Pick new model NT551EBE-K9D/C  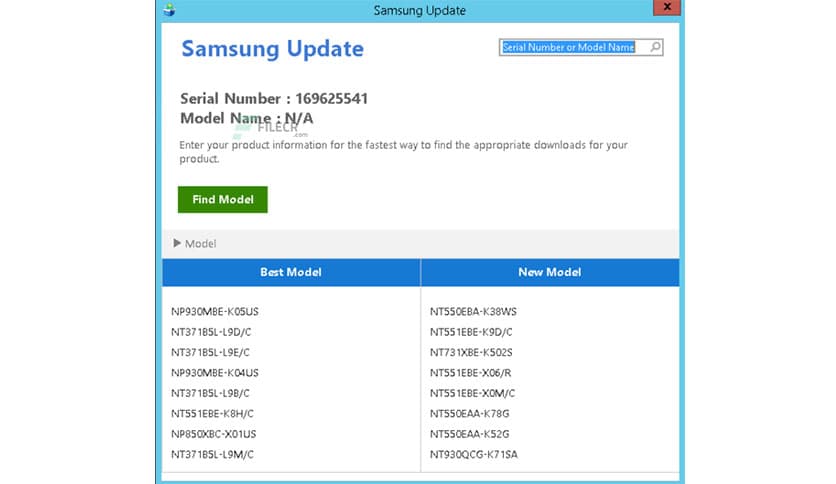tap(471, 332)
